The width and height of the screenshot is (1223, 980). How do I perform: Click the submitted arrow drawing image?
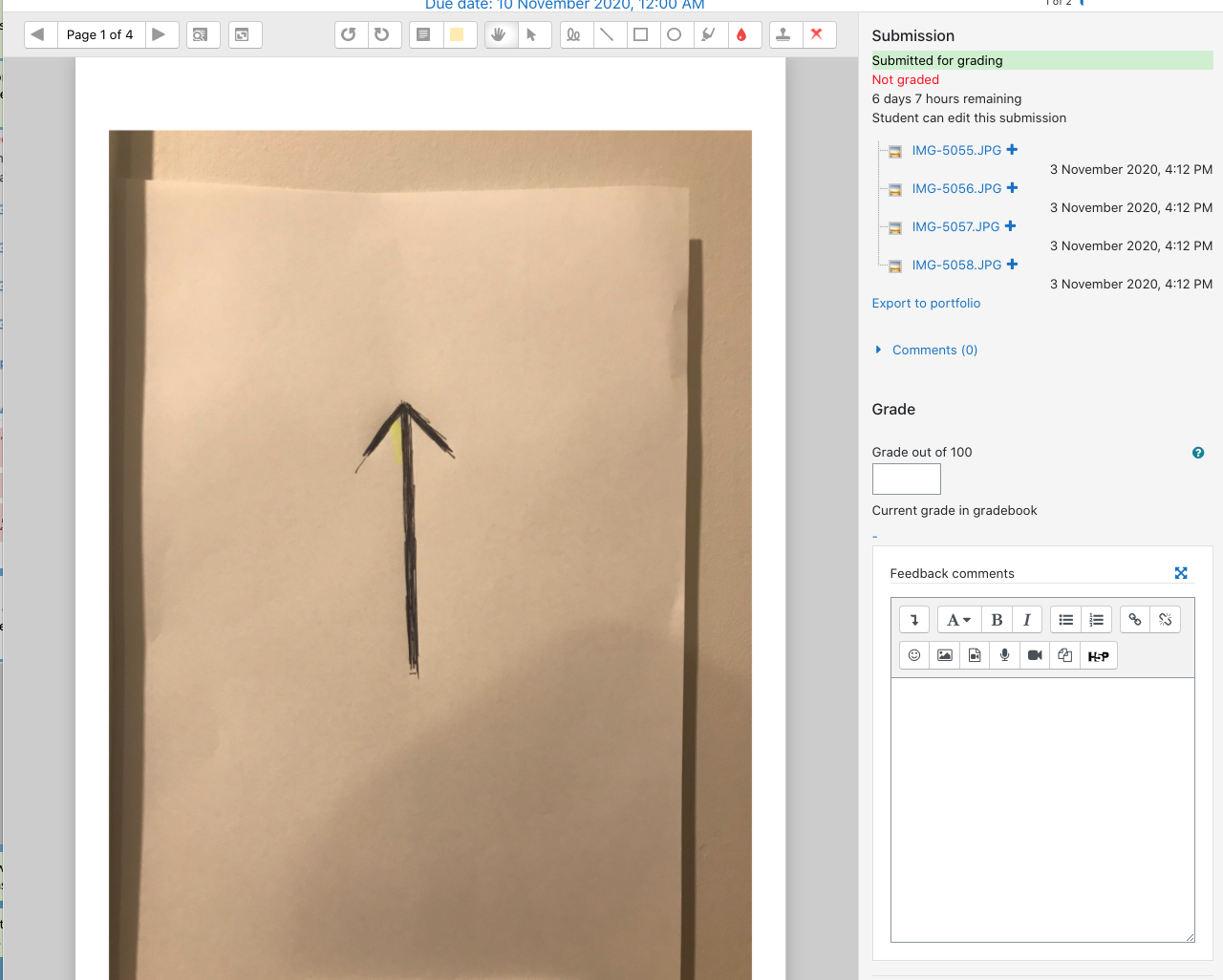tap(430, 554)
